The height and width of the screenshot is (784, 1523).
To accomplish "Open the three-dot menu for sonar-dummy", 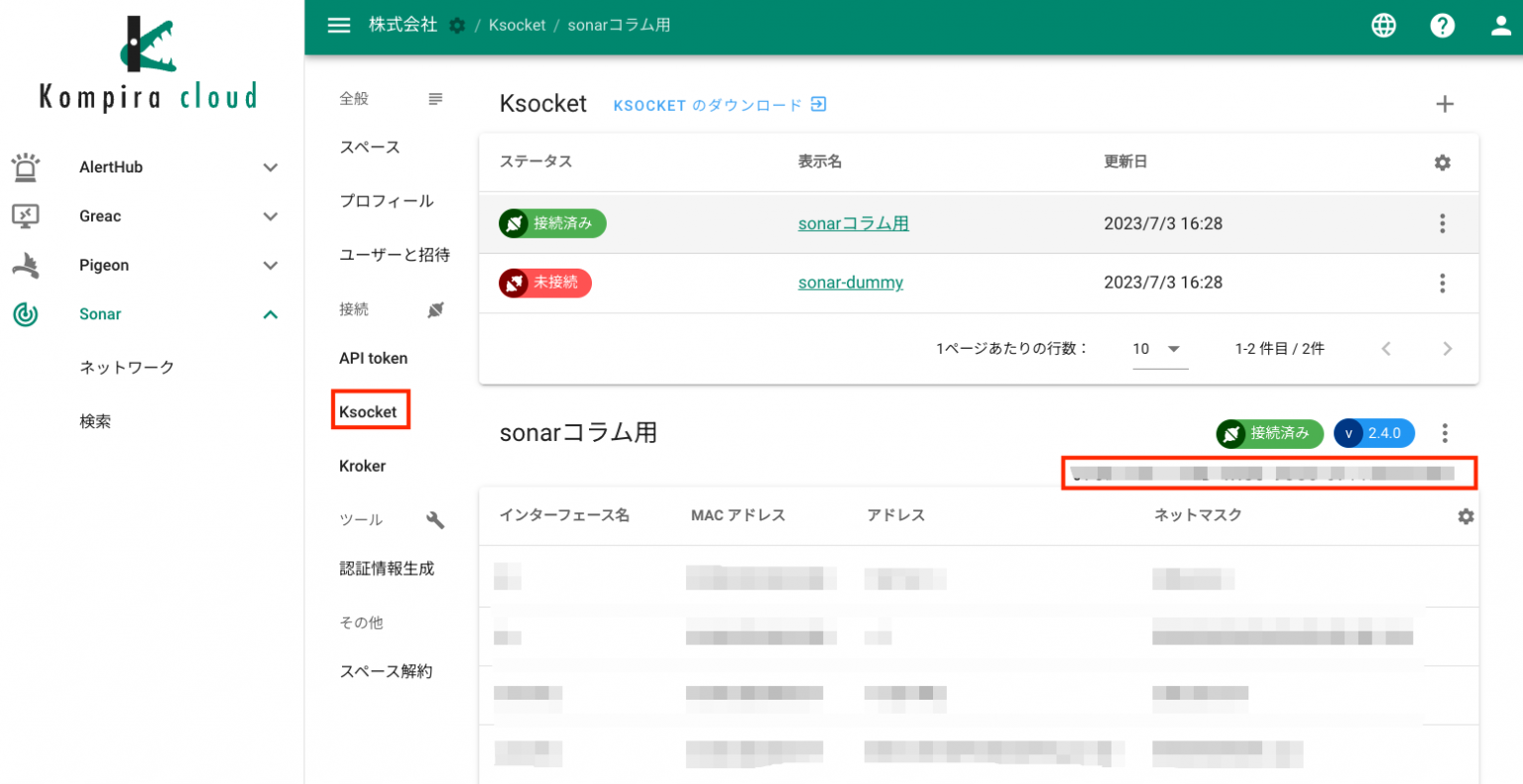I will pos(1442,282).
